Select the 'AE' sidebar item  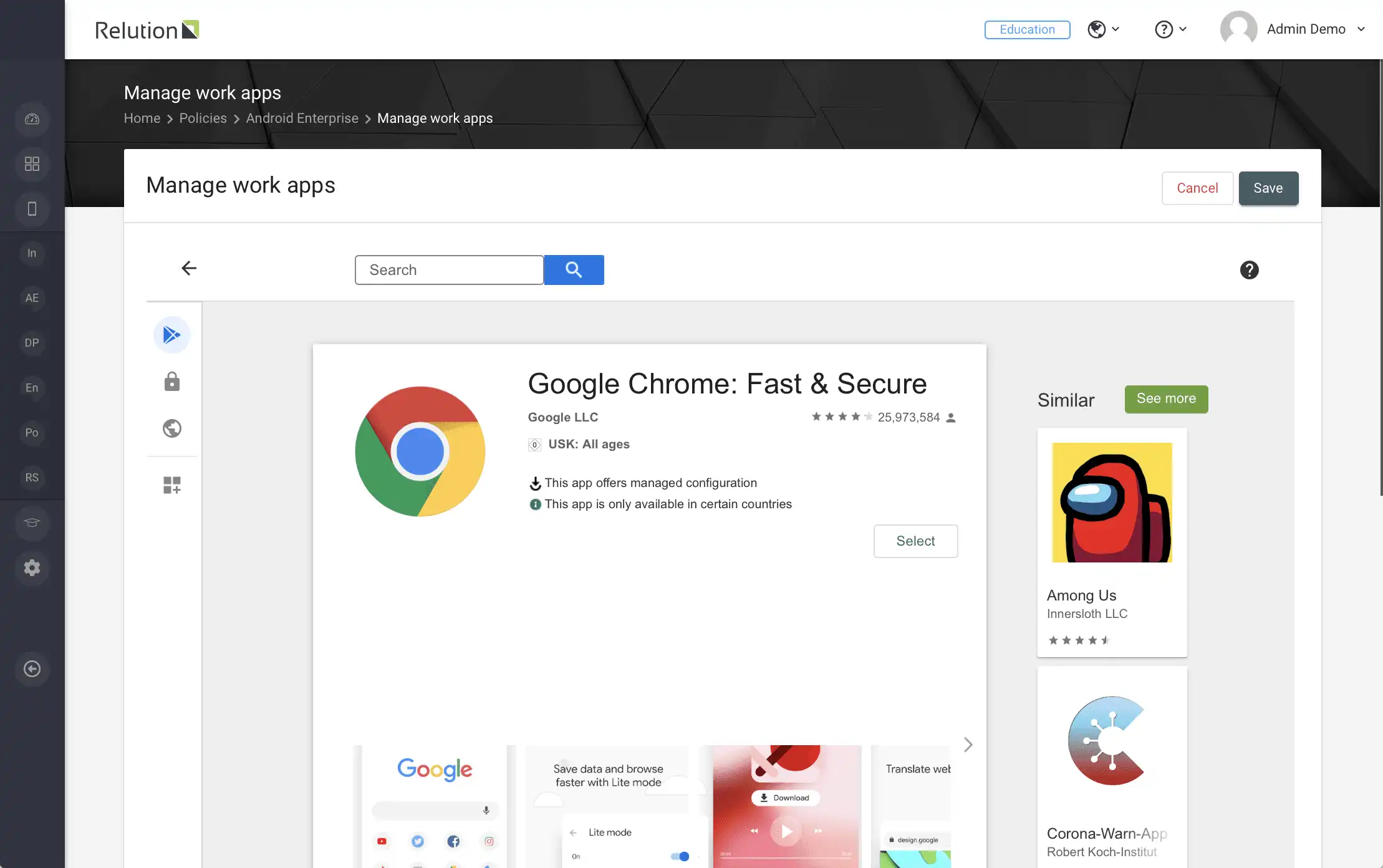tap(32, 298)
